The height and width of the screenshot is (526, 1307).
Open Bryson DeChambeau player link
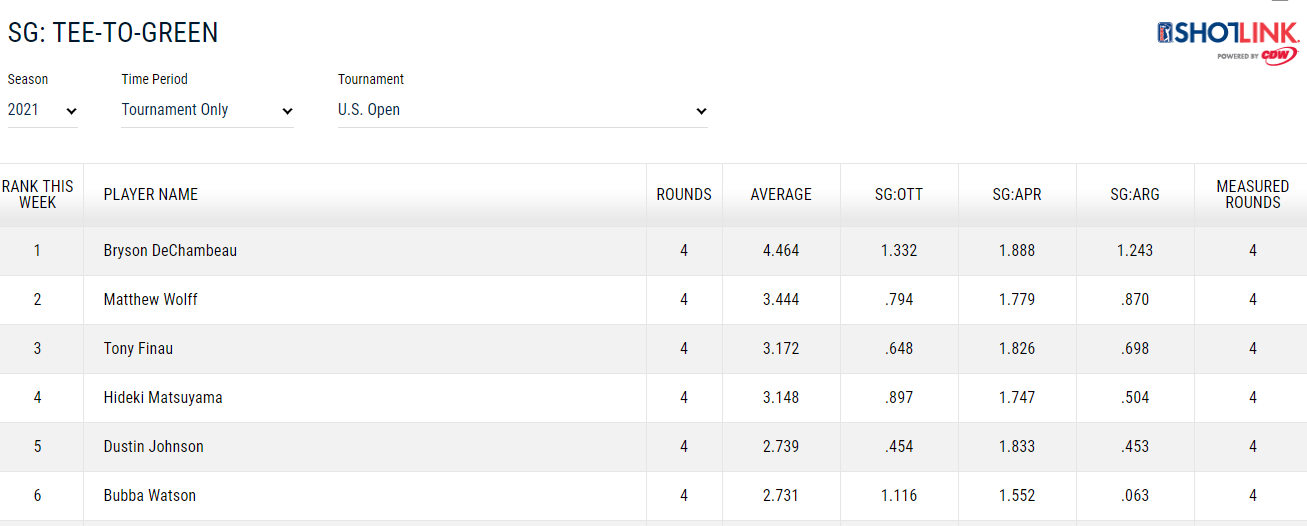click(170, 251)
